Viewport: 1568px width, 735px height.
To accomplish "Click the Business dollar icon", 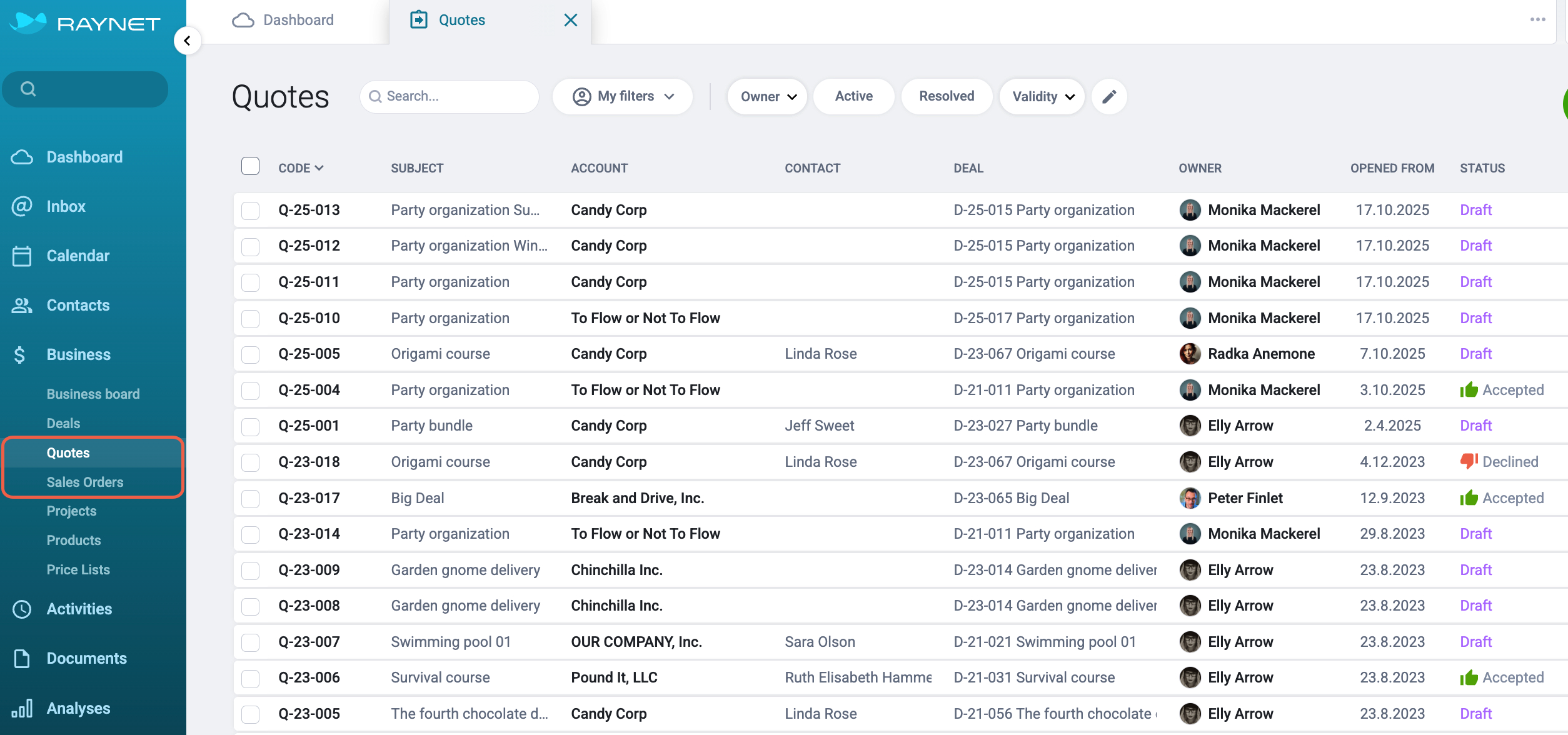I will [x=20, y=354].
